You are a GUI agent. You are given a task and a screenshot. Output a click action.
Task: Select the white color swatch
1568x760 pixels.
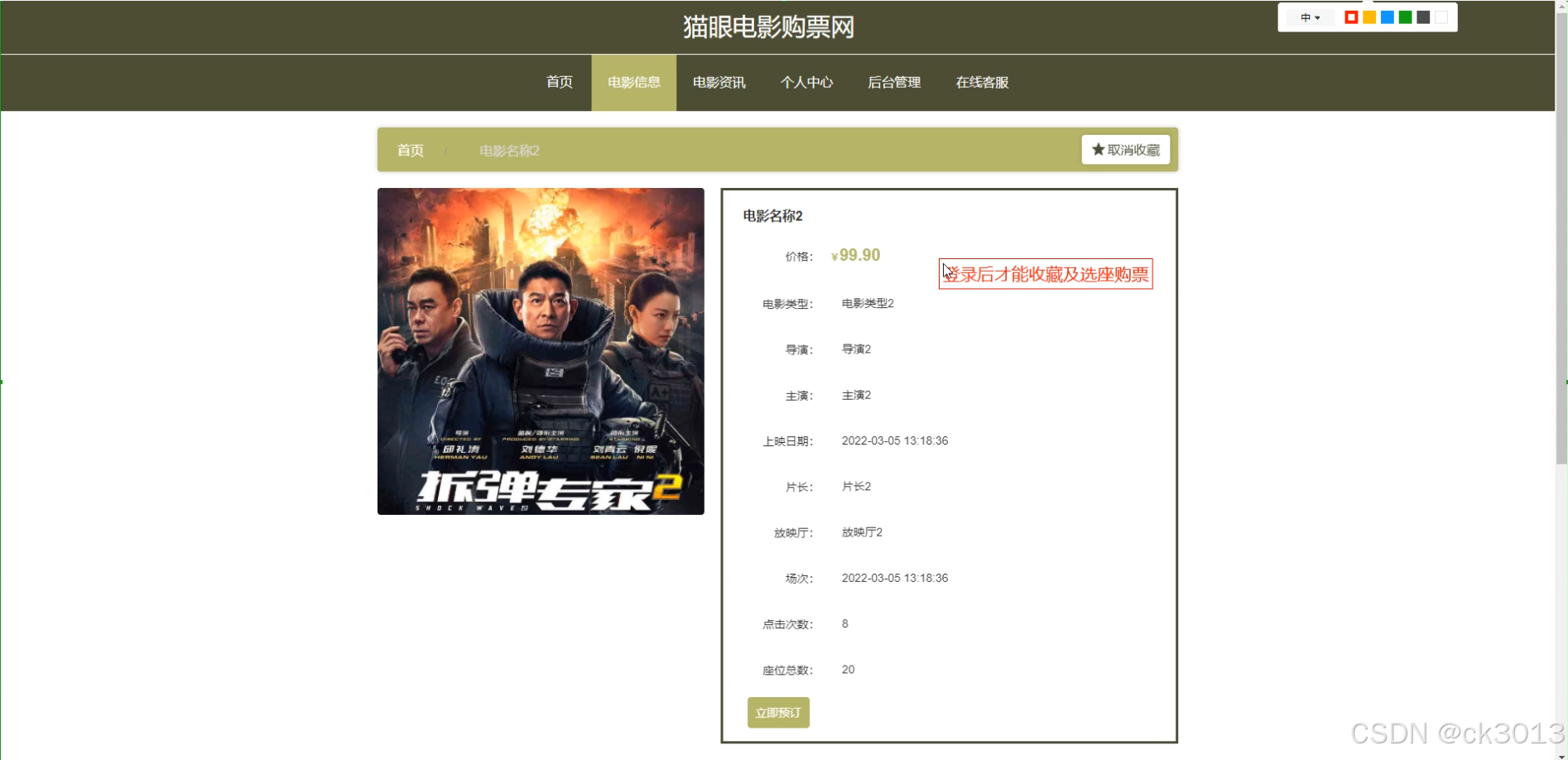[x=1441, y=17]
